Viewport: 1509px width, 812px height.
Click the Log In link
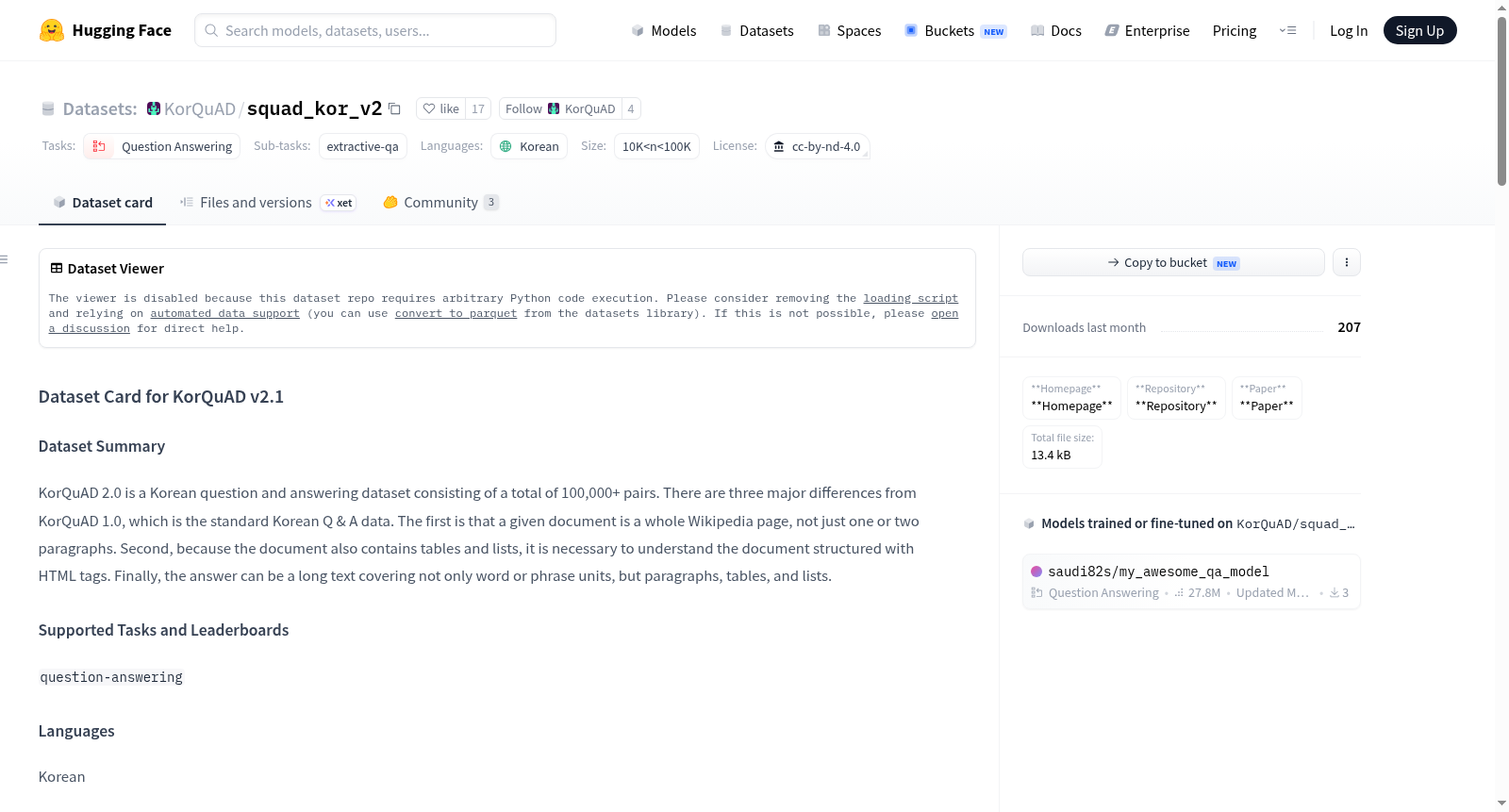pos(1349,30)
